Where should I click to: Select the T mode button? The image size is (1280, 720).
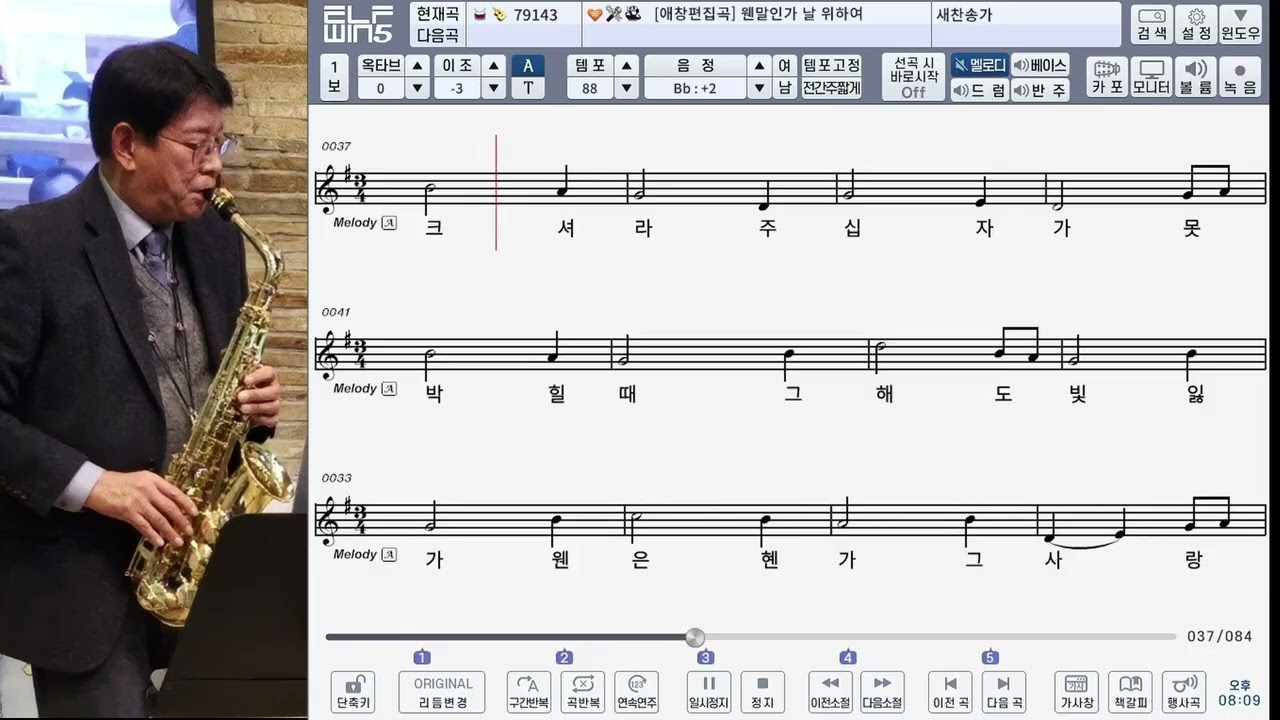click(528, 88)
